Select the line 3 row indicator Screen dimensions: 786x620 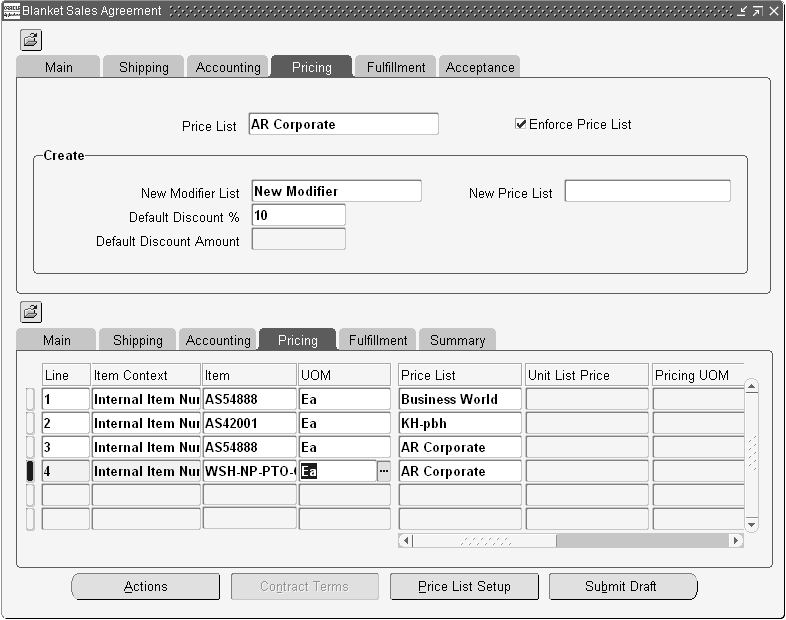pyautogui.click(x=30, y=447)
